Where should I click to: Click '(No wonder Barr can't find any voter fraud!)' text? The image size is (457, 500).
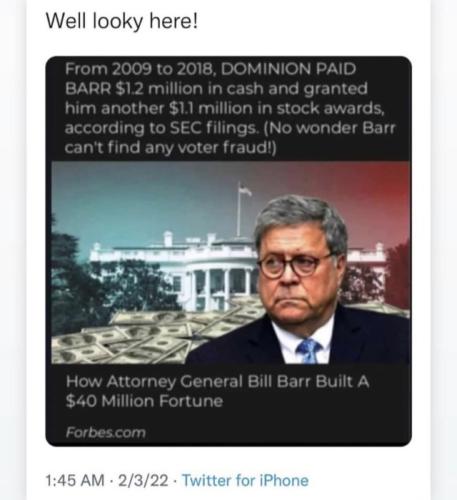click(x=230, y=138)
